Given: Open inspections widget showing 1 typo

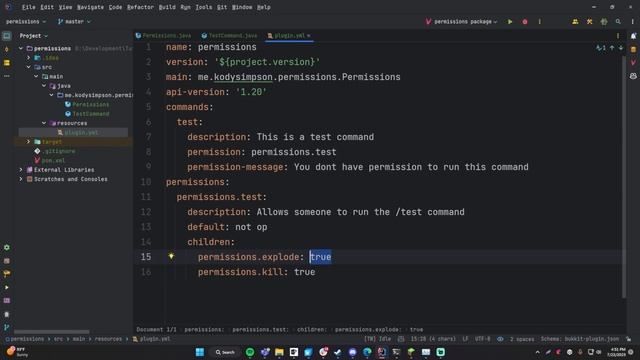Looking at the screenshot, I should point(601,48).
